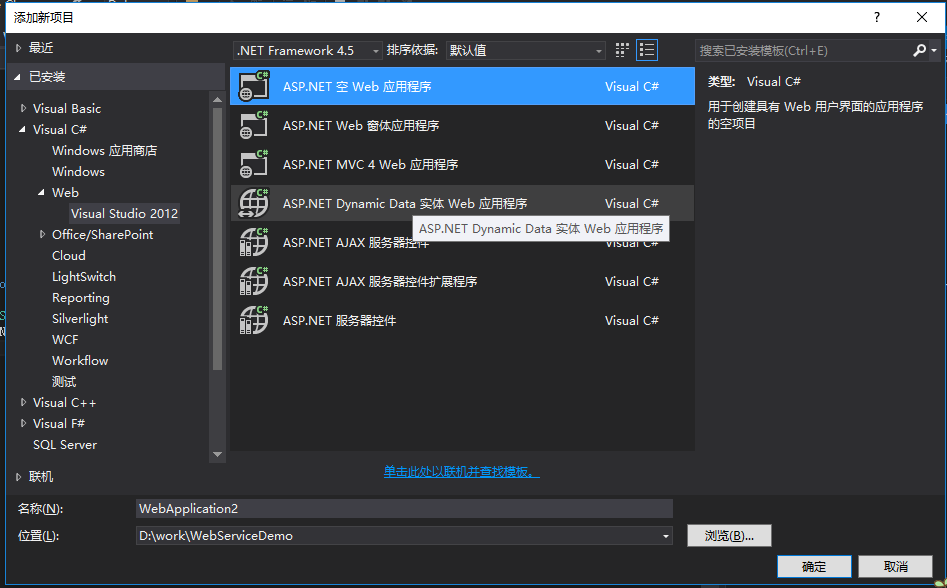Click the 确定 button
The height and width of the screenshot is (588, 947).
tap(814, 566)
